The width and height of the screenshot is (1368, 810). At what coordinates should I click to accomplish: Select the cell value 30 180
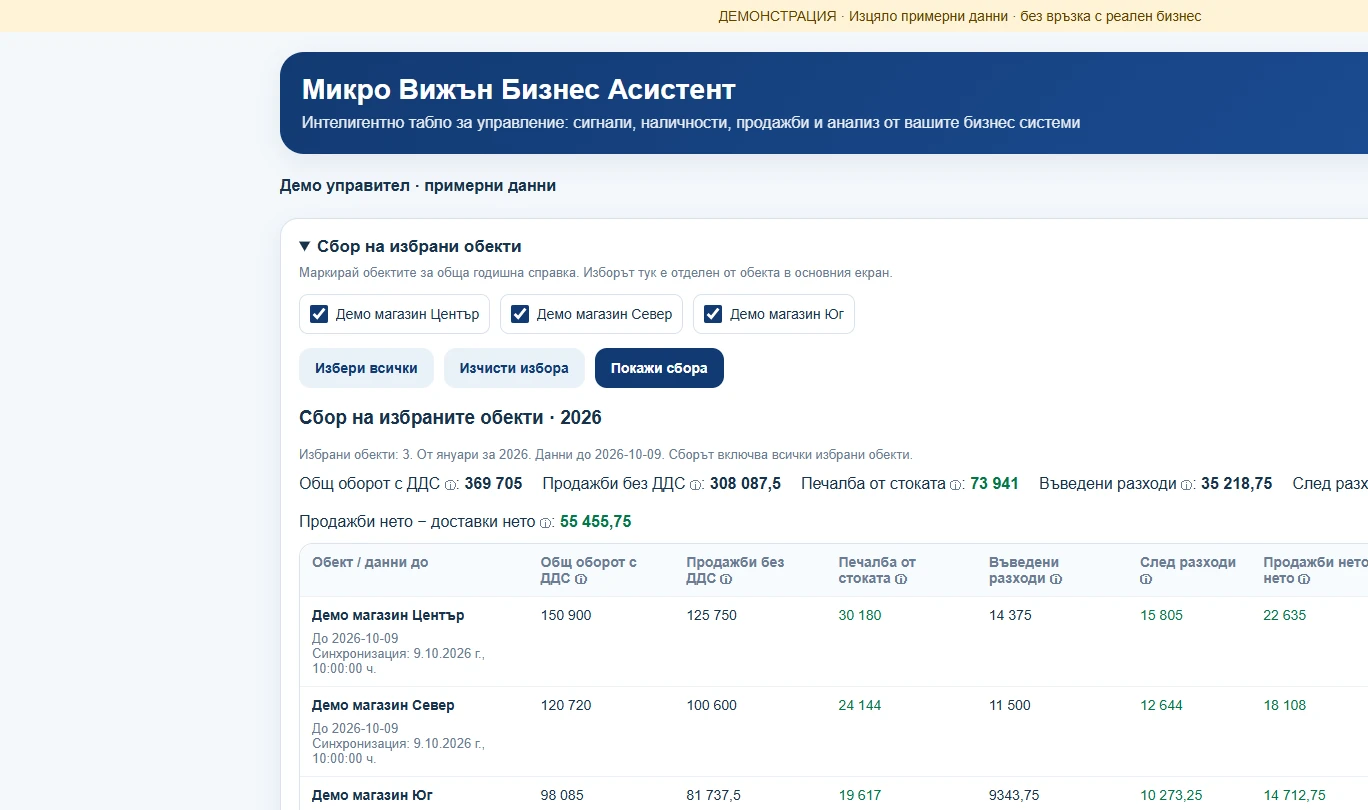(x=860, y=615)
